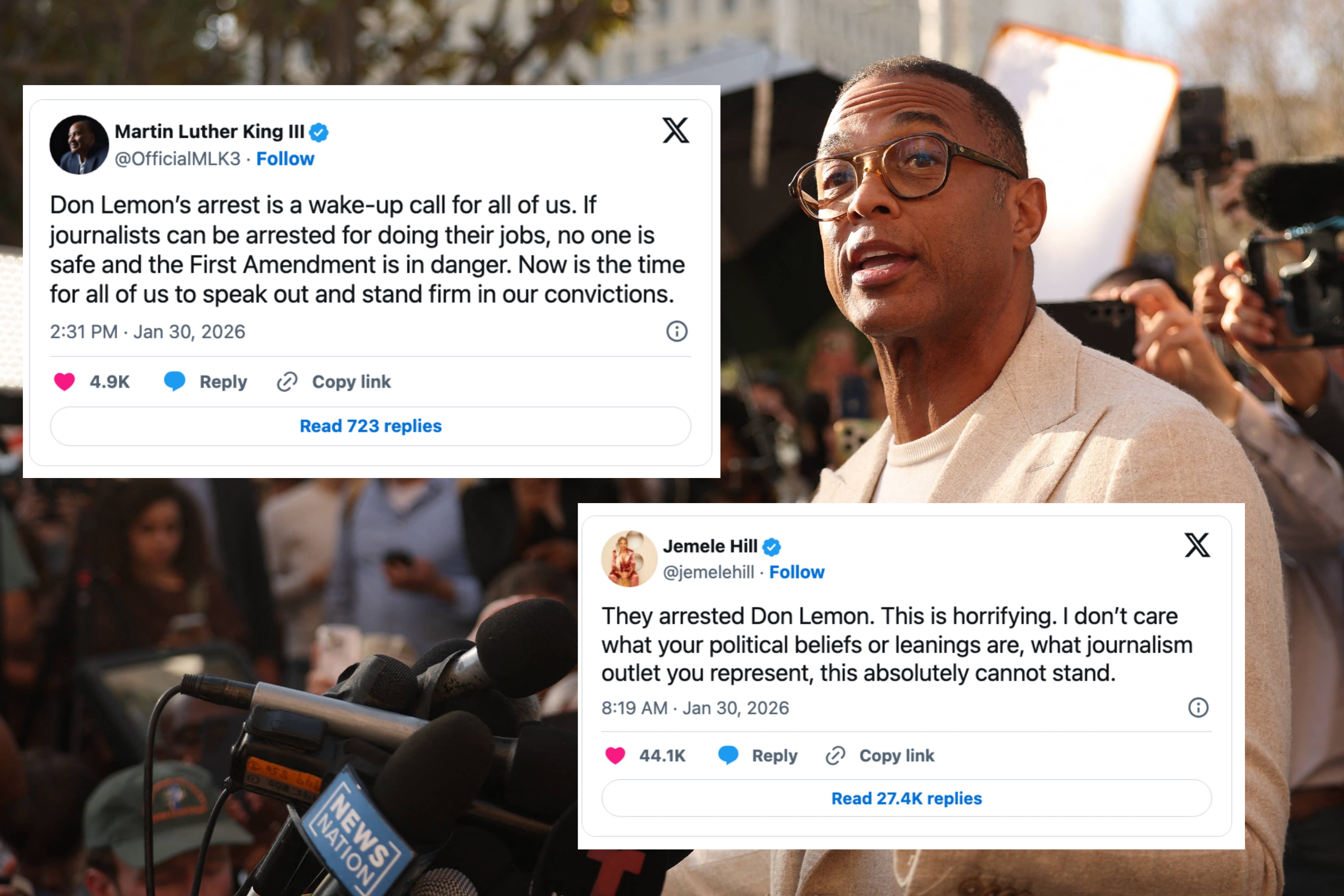
Task: Open info icon on the 2:31 PM tweet
Action: [x=677, y=332]
